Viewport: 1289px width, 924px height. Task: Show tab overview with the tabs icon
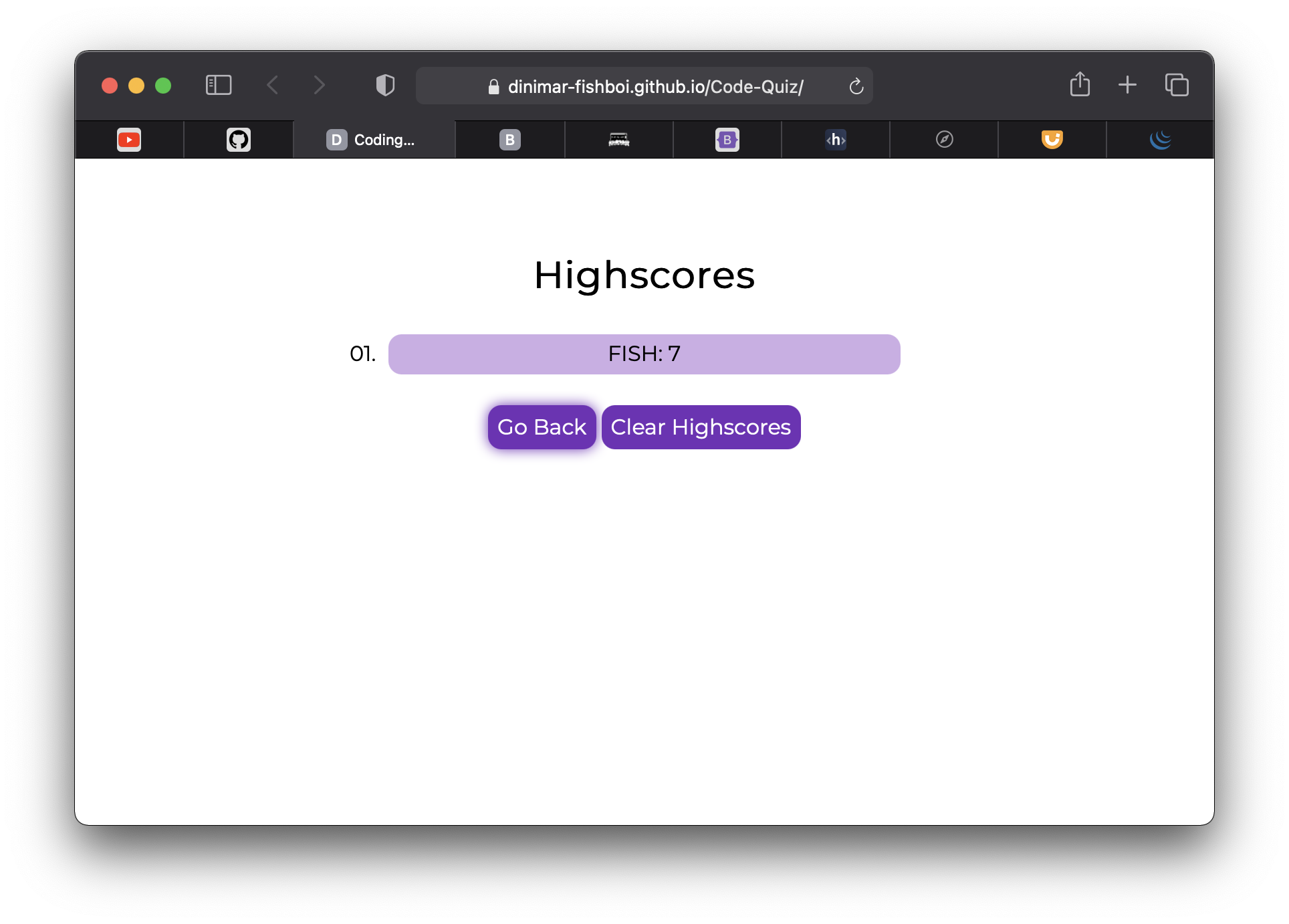point(1175,85)
